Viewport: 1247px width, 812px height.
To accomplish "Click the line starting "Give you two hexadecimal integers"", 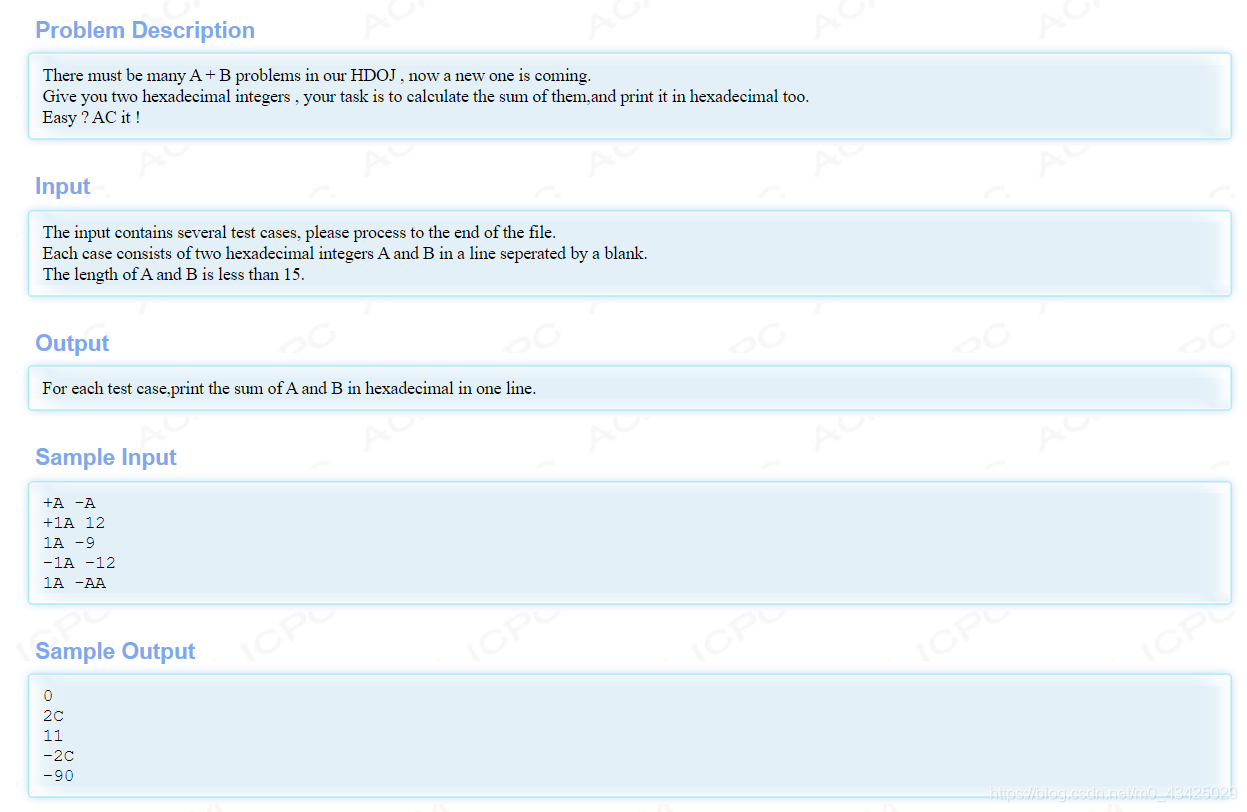I will coord(426,97).
